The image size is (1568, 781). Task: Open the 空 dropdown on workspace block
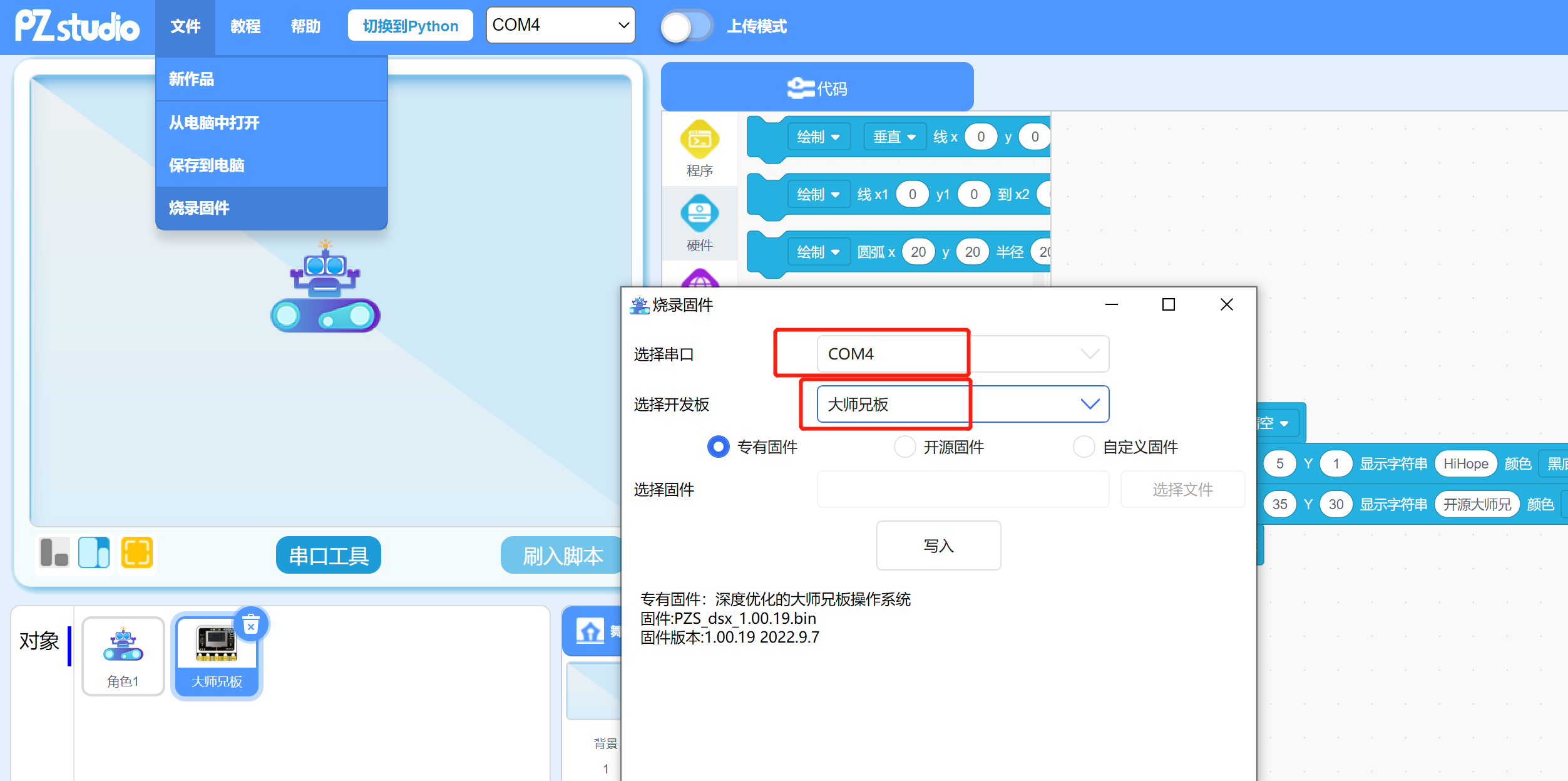pyautogui.click(x=1277, y=424)
